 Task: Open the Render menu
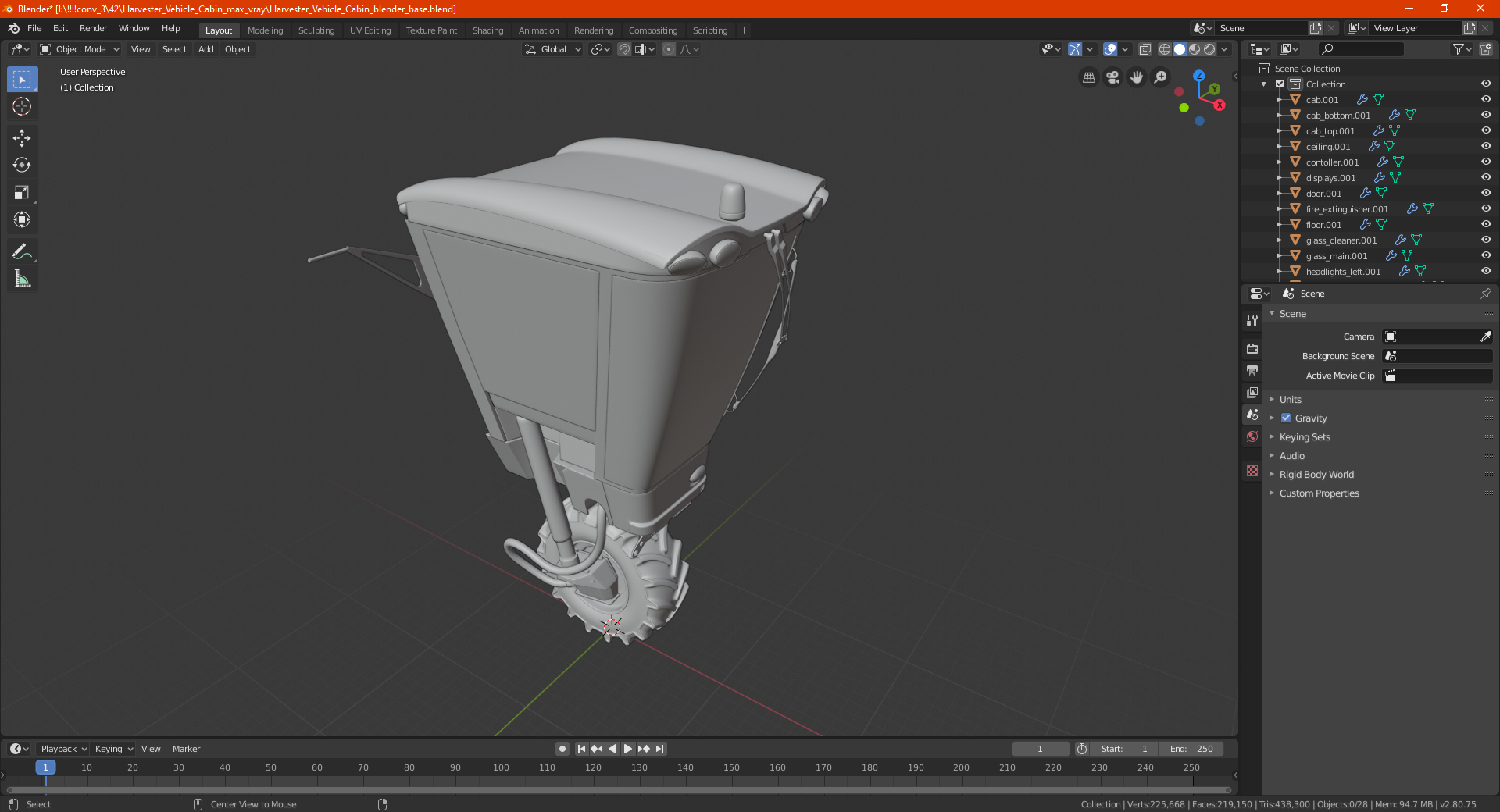coord(93,28)
